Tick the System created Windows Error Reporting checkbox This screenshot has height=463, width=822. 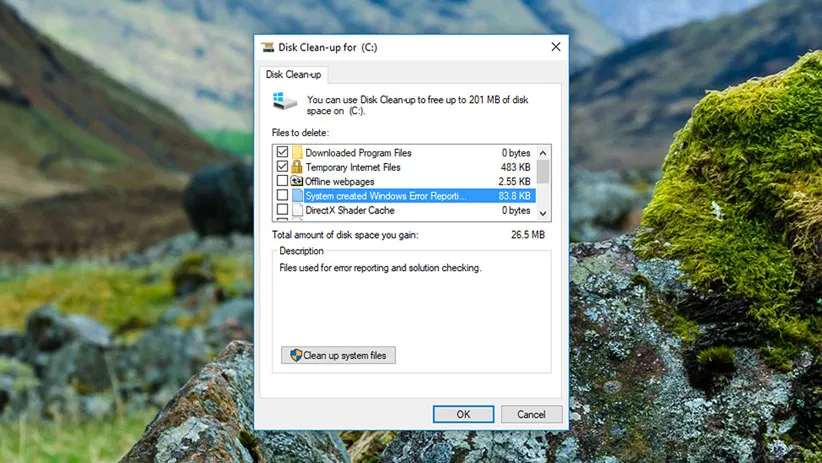coord(282,196)
